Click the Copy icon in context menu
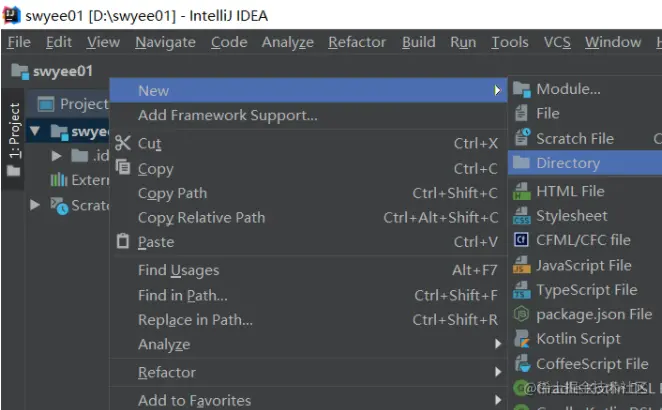 click(x=123, y=167)
